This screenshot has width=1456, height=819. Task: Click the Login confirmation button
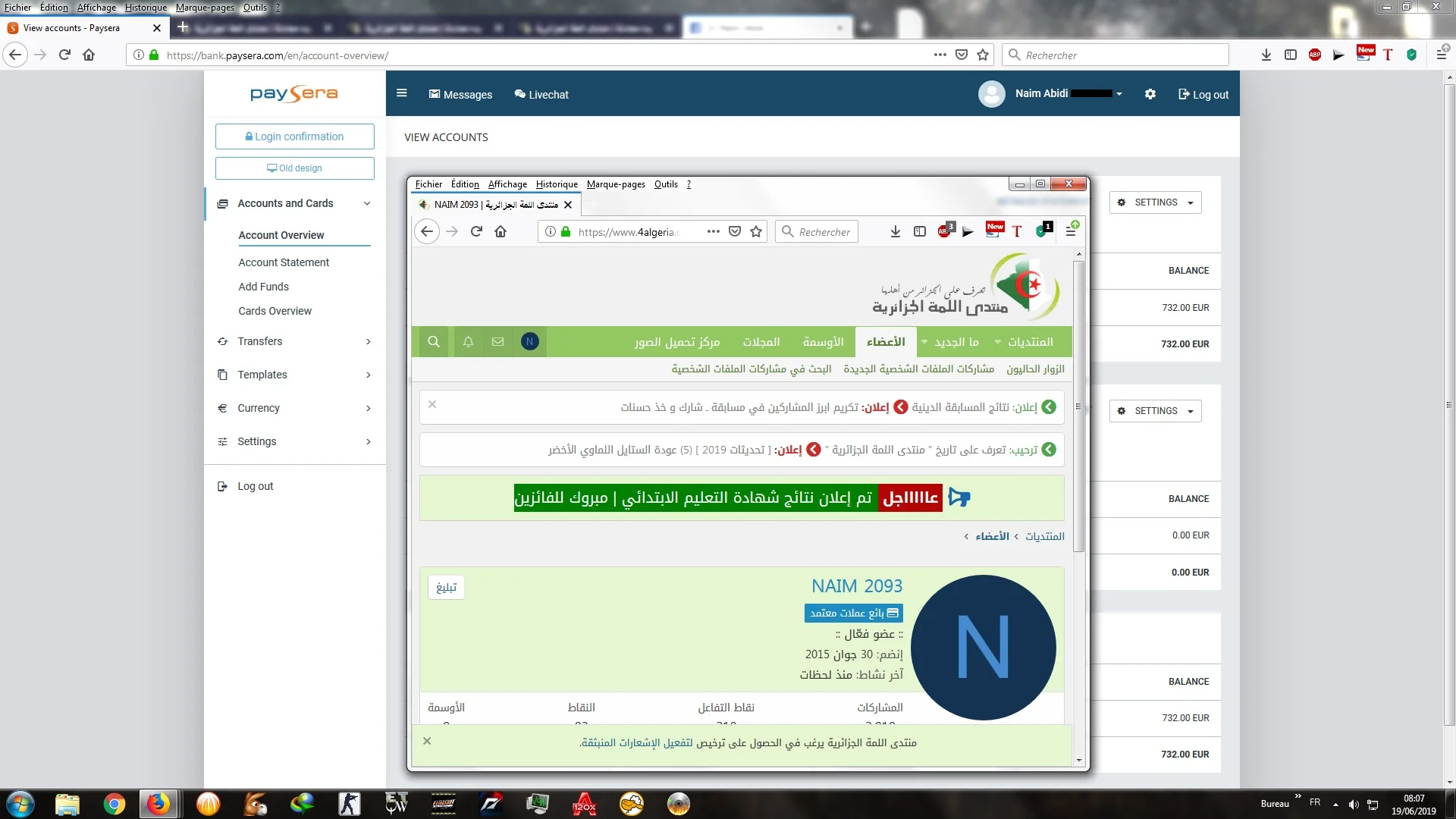pyautogui.click(x=294, y=136)
